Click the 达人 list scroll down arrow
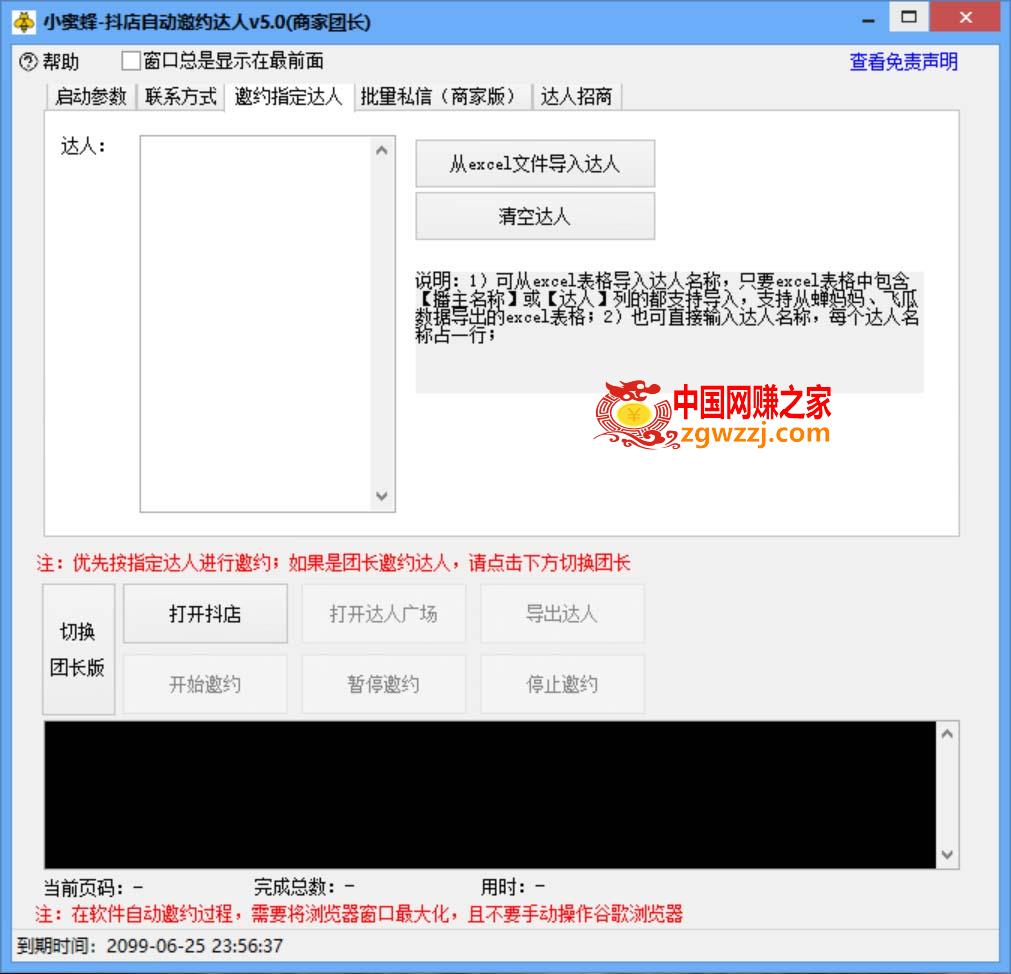Screen dimensions: 1011x974 tap(382, 496)
